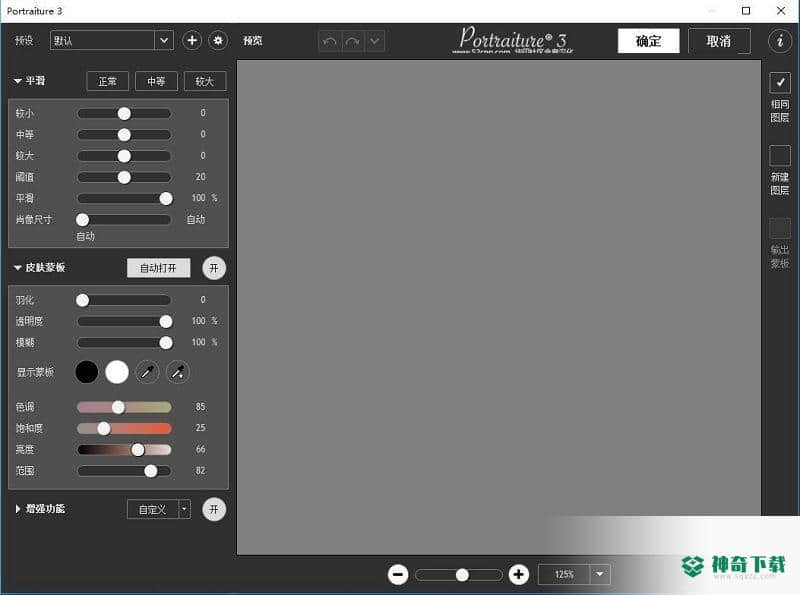Click the 羽化 slider handle
The width and height of the screenshot is (800, 595).
[x=82, y=300]
